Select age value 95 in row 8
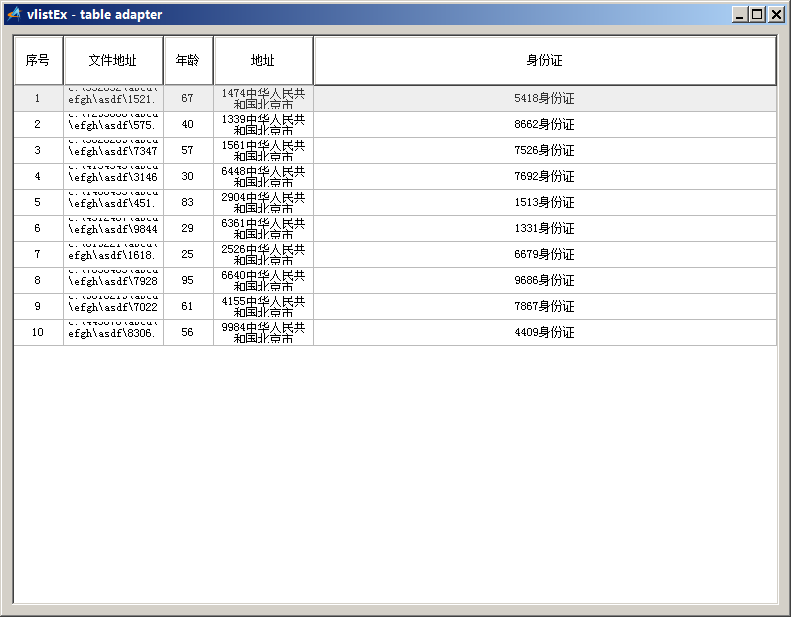The height and width of the screenshot is (617, 791). 188,281
